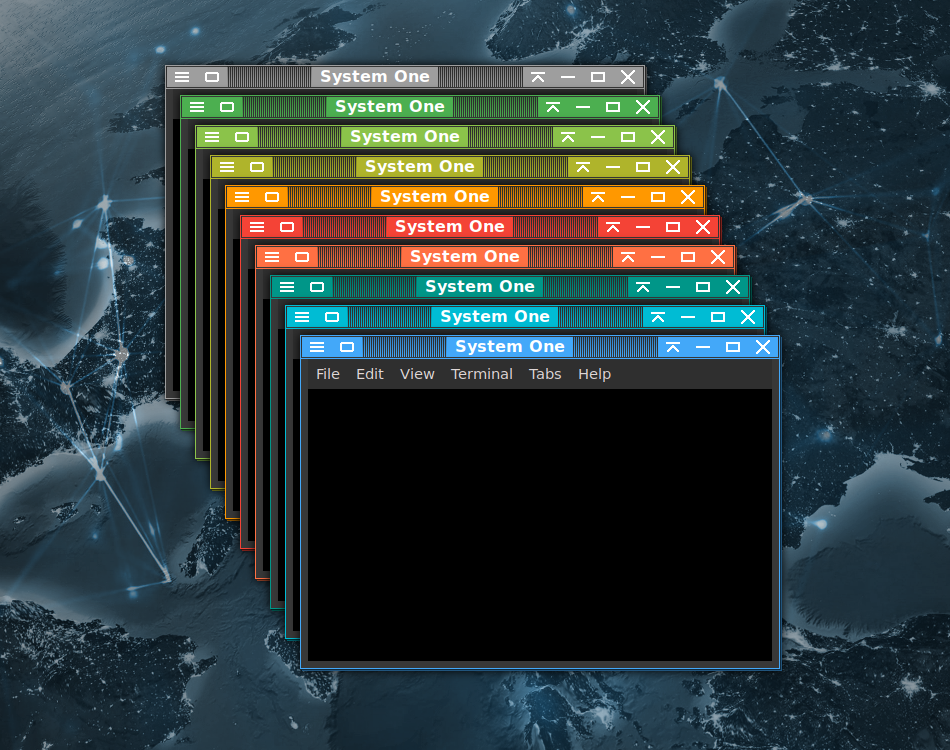Toggle the stick button on the gray window

tap(212, 77)
